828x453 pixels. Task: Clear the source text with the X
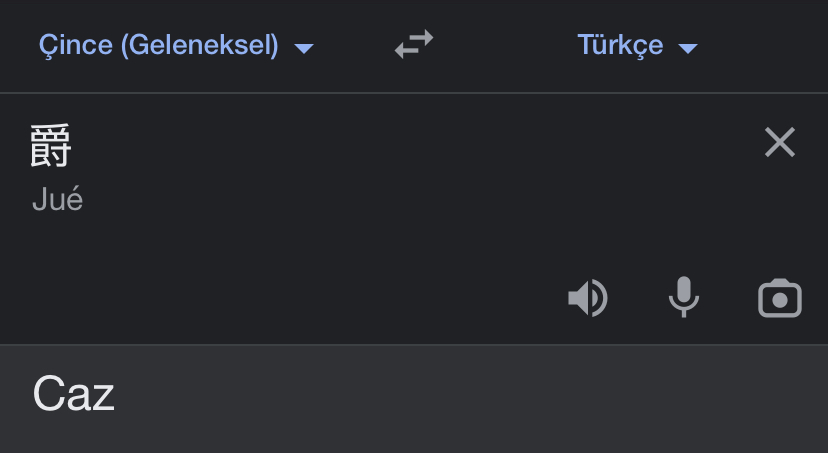[x=780, y=143]
